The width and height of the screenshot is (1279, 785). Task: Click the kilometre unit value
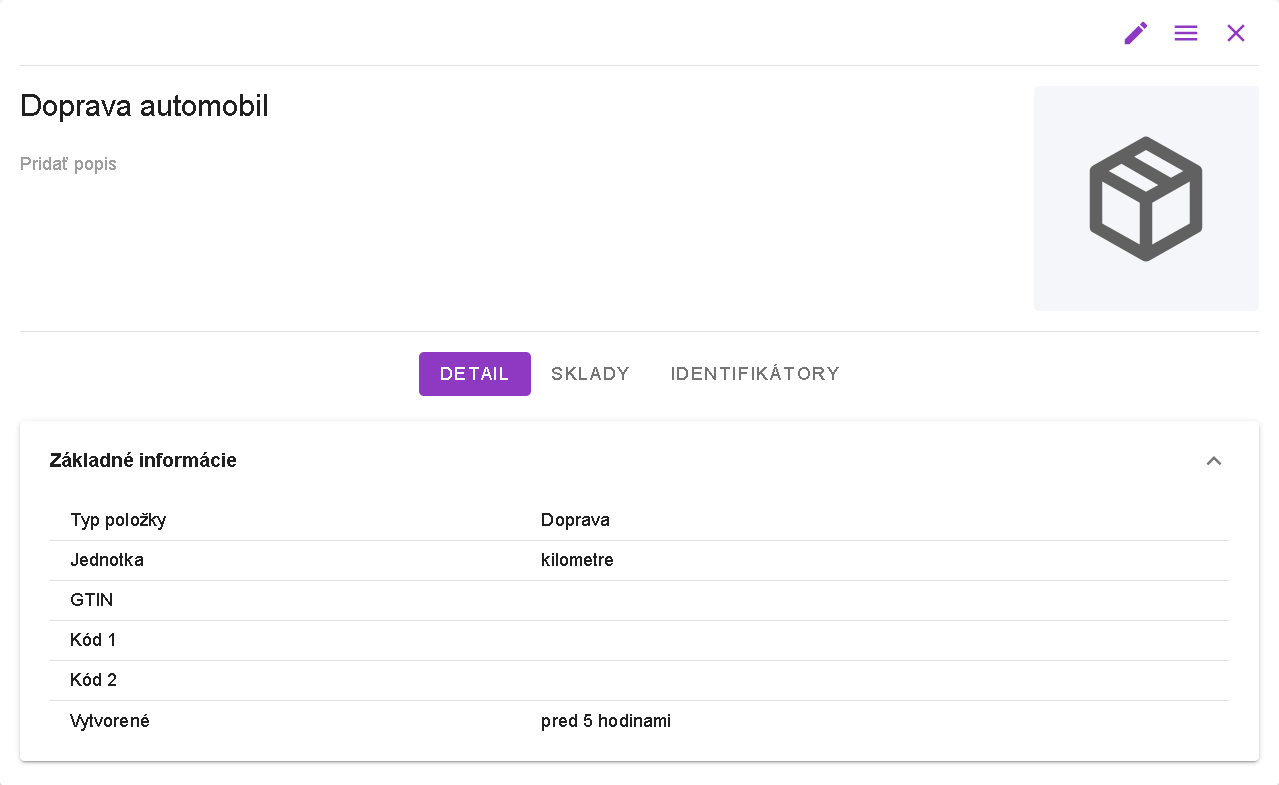pos(577,560)
